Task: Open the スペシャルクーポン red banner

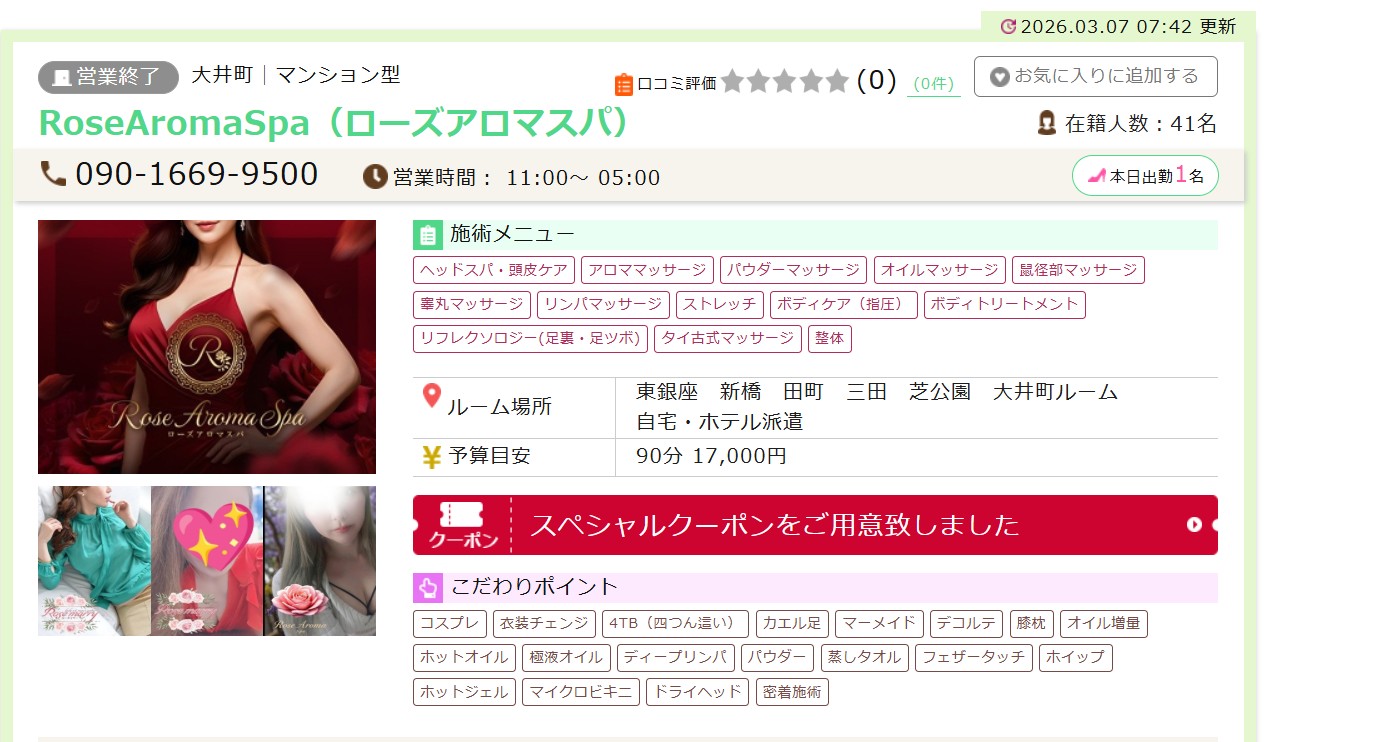Action: 815,525
